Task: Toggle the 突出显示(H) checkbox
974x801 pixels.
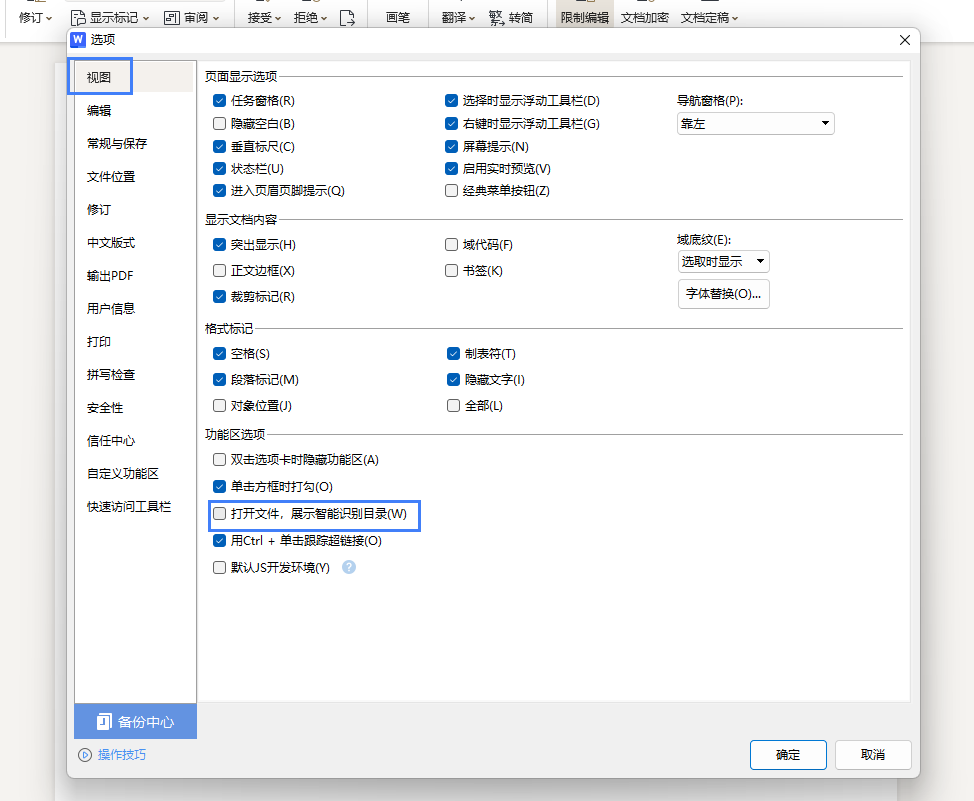Action: point(219,245)
